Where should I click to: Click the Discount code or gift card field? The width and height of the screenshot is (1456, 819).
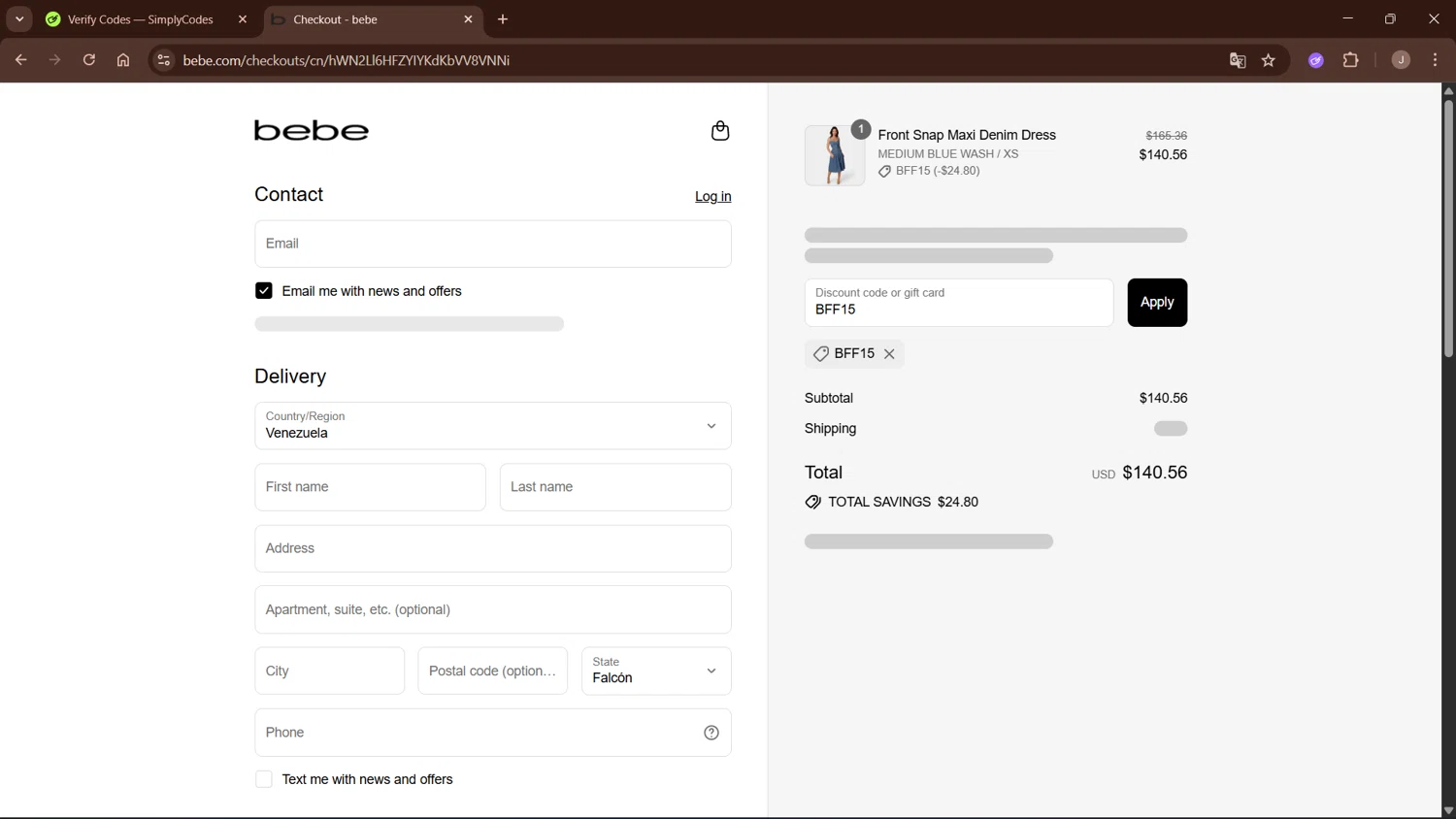click(x=959, y=303)
